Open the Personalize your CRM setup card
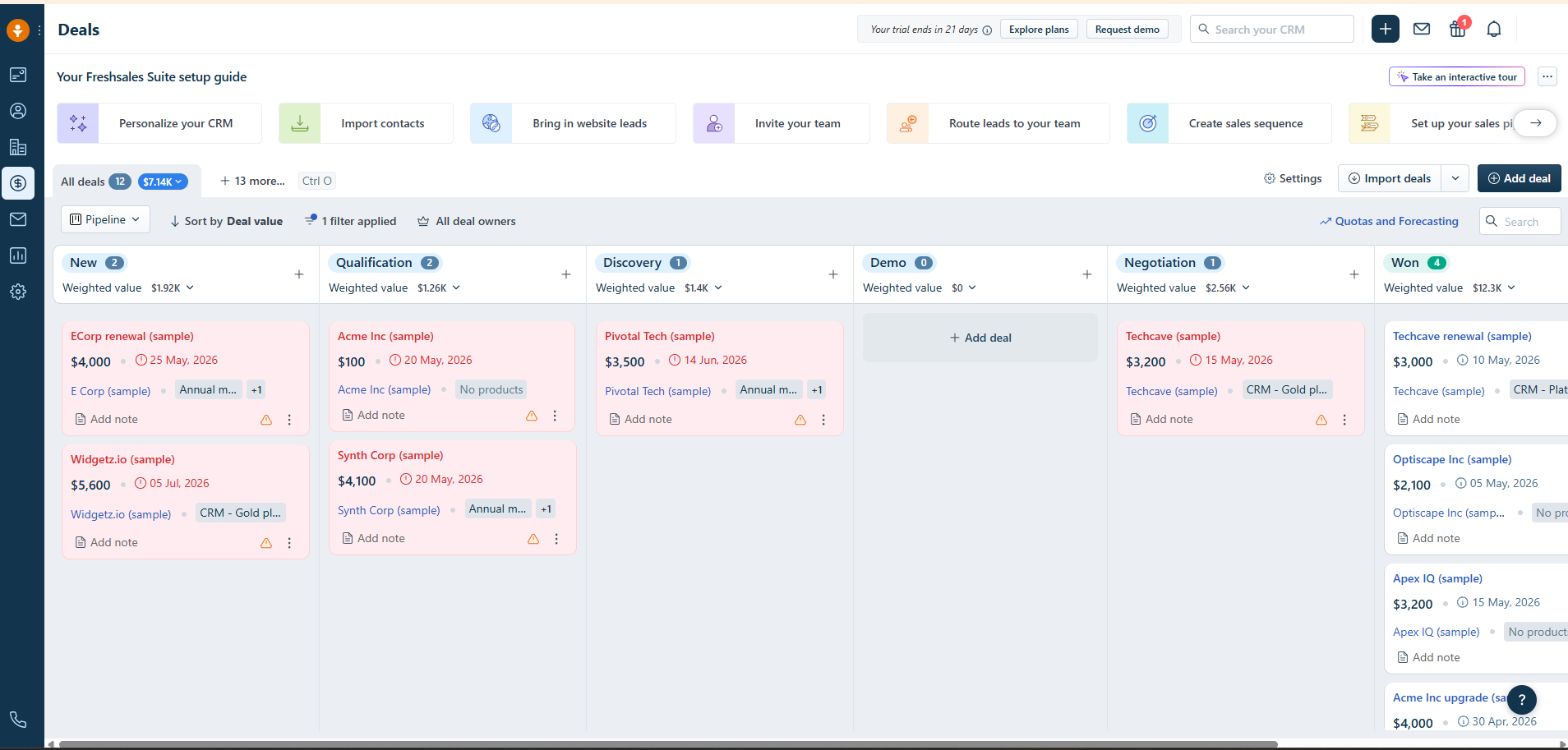1568x750 pixels. (159, 123)
